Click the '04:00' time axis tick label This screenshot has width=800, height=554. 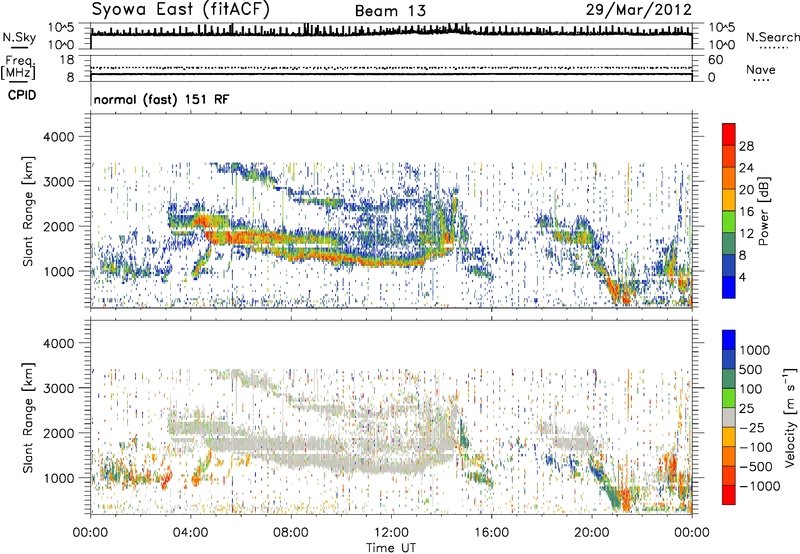[x=191, y=533]
